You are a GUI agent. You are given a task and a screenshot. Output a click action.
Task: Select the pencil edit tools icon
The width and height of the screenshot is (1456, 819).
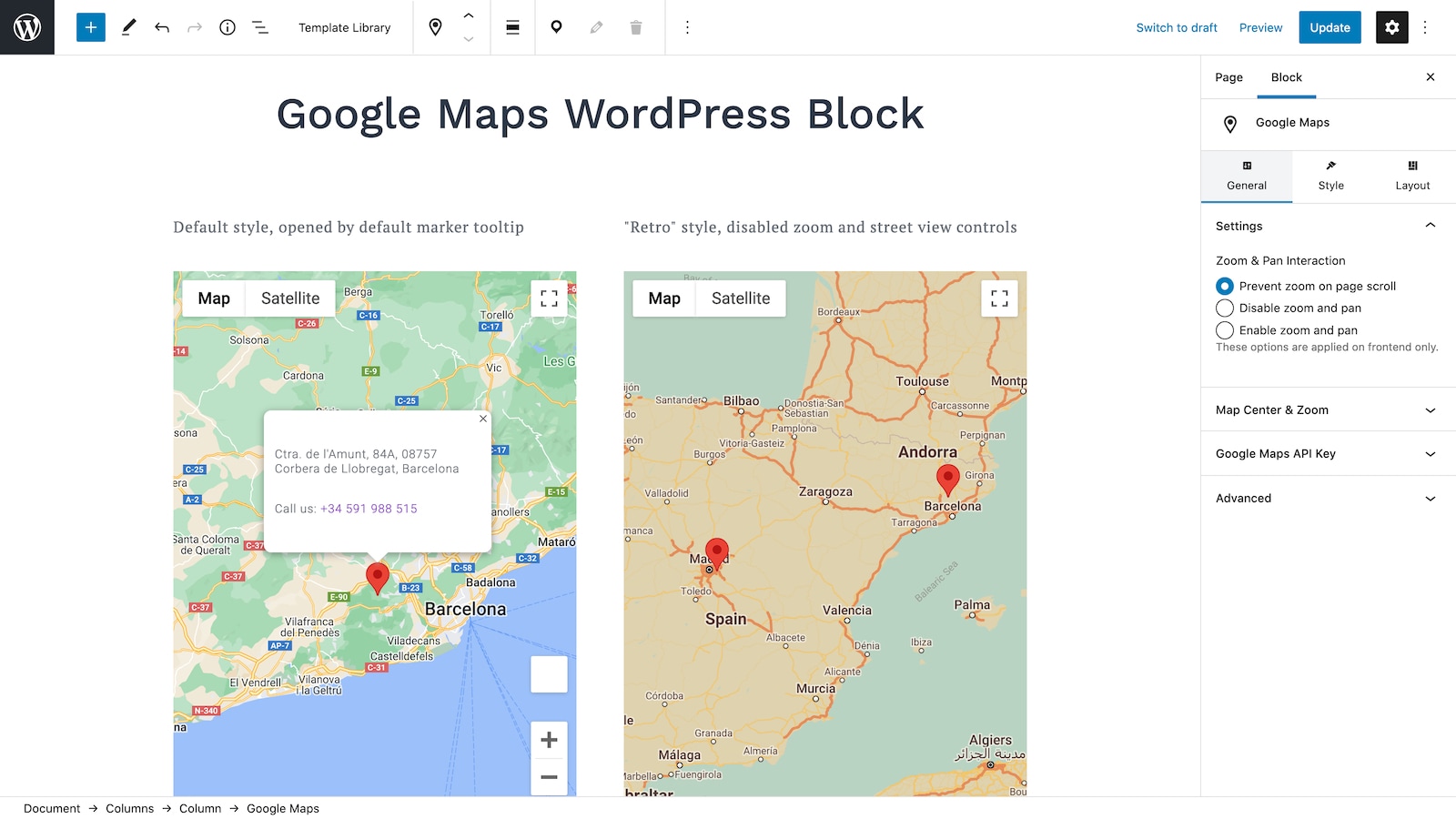point(129,27)
